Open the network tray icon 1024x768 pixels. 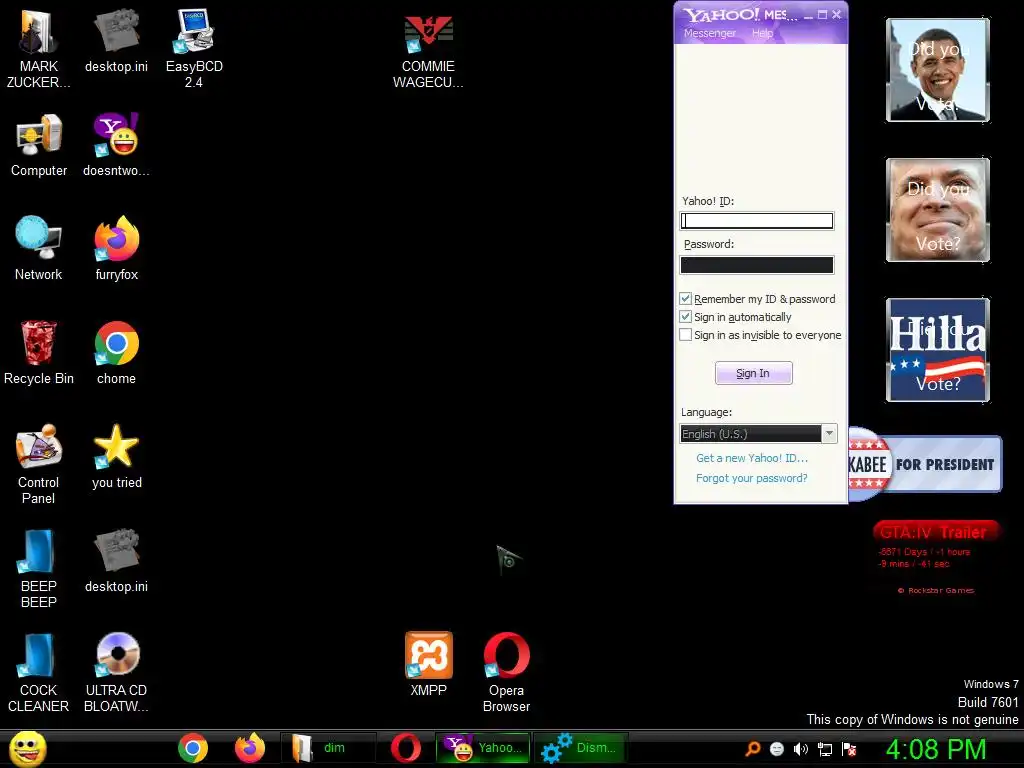825,749
